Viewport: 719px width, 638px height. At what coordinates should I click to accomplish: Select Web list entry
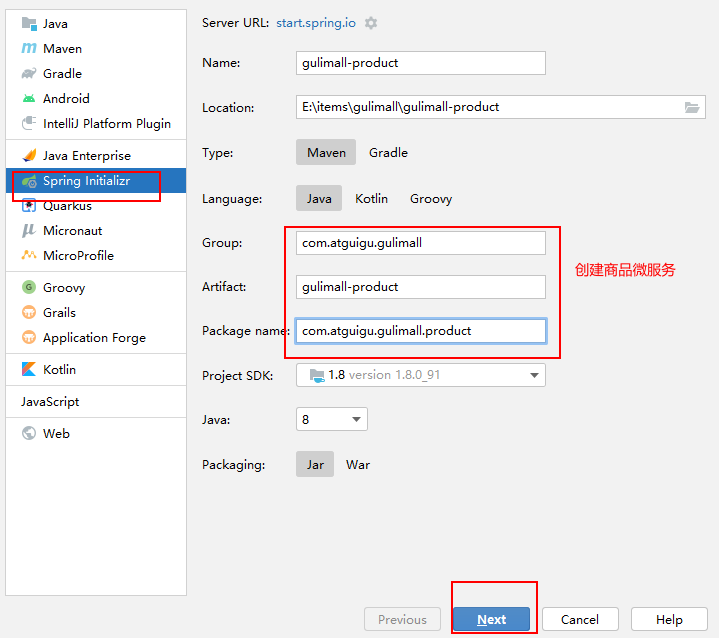click(x=96, y=433)
